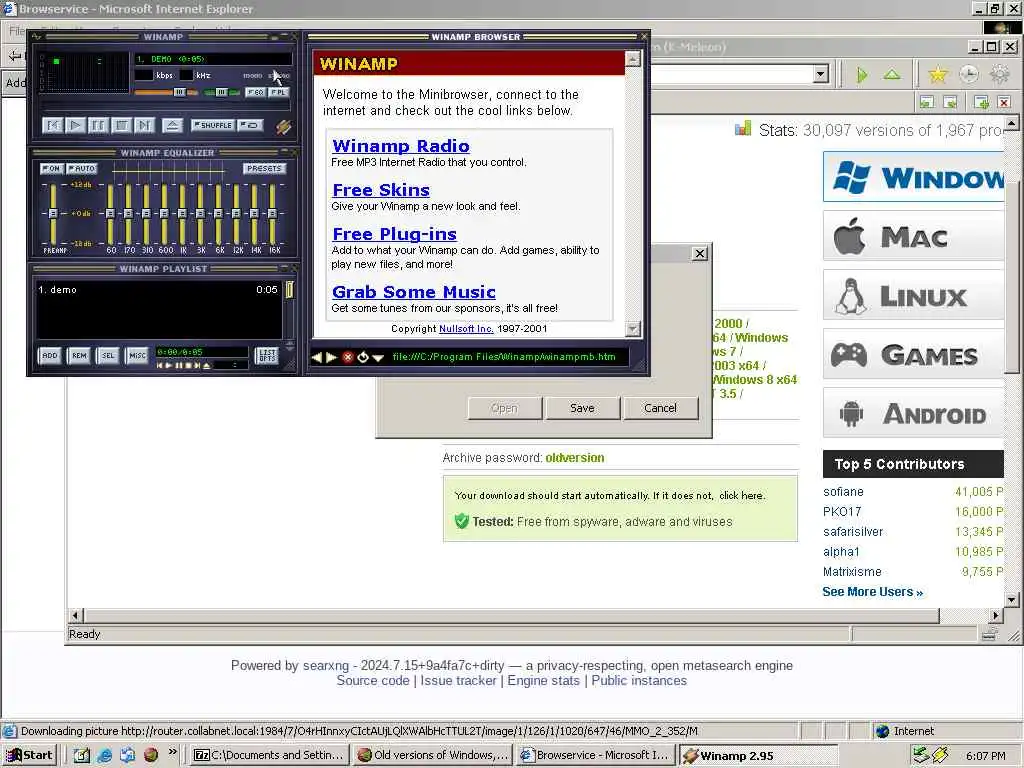The image size is (1024, 768).
Task: Click the 60 Hz equalizer band slider
Action: pos(110,214)
